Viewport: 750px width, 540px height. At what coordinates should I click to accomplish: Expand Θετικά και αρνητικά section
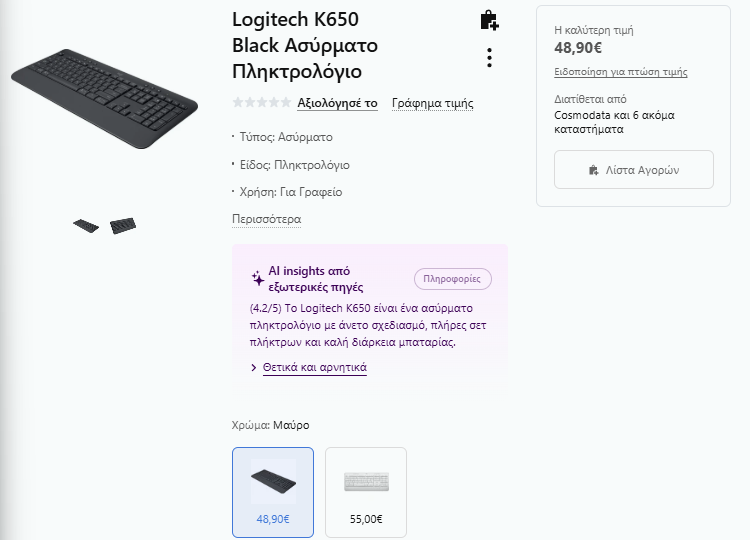click(x=314, y=368)
